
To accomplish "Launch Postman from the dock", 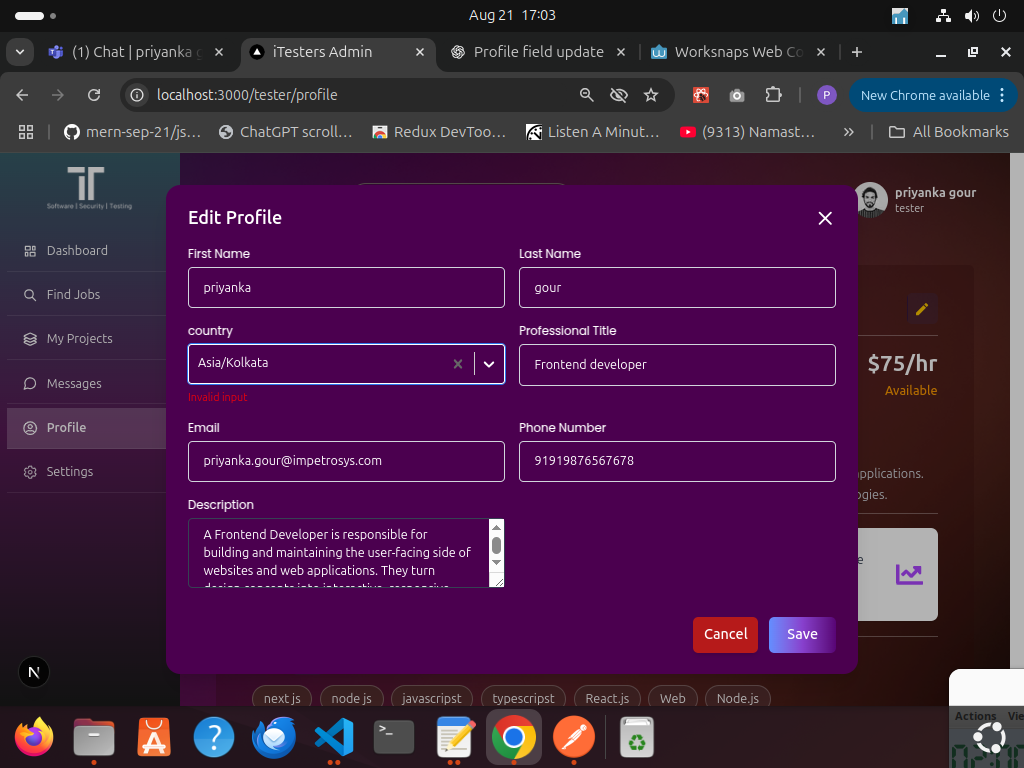I will click(x=574, y=739).
